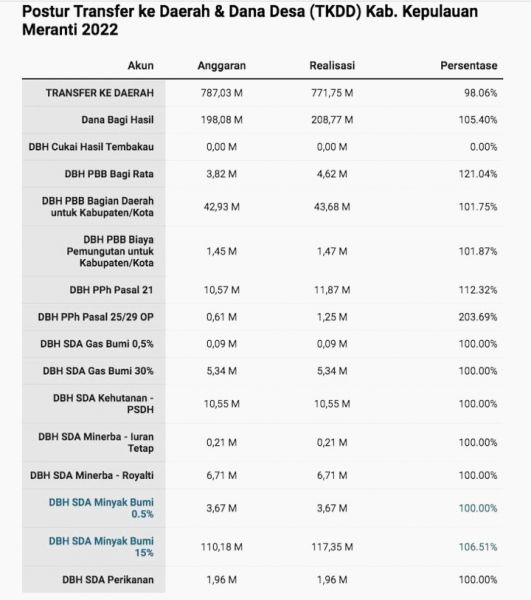Select the DBH SDA Minerba - Royalti row
Screen dimensions: 531x600
[262, 475]
